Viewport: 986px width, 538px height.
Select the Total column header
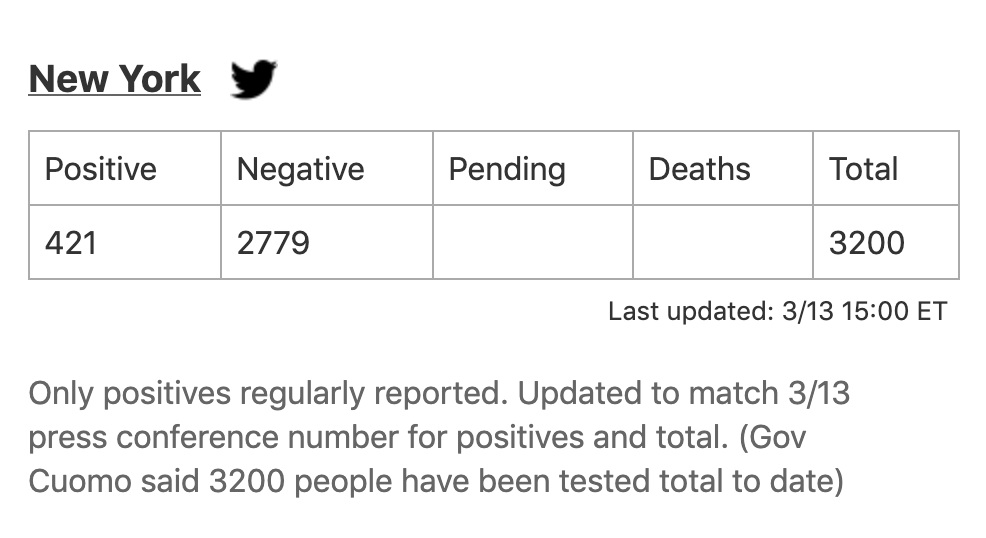point(885,168)
